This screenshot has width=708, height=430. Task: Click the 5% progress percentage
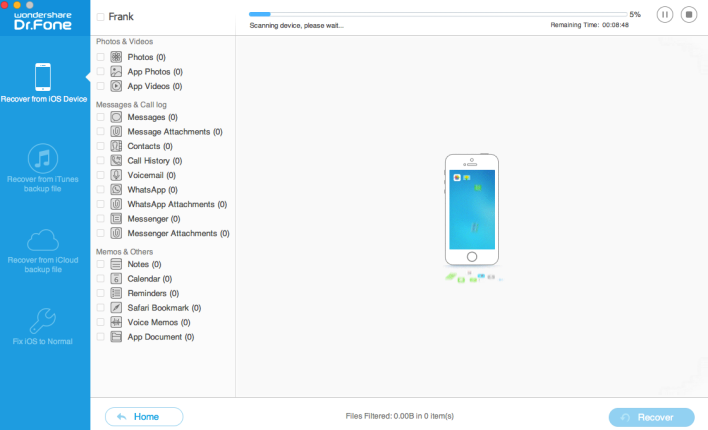point(635,14)
